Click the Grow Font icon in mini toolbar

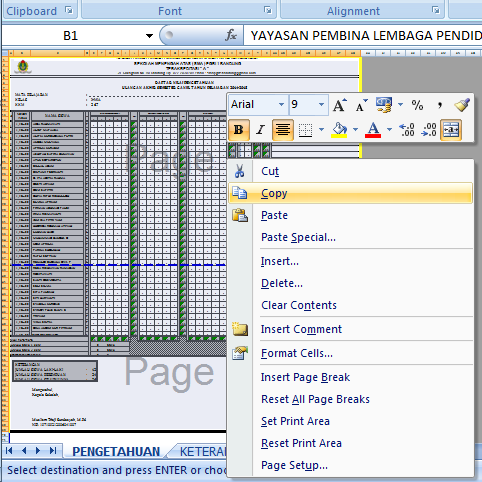[340, 105]
